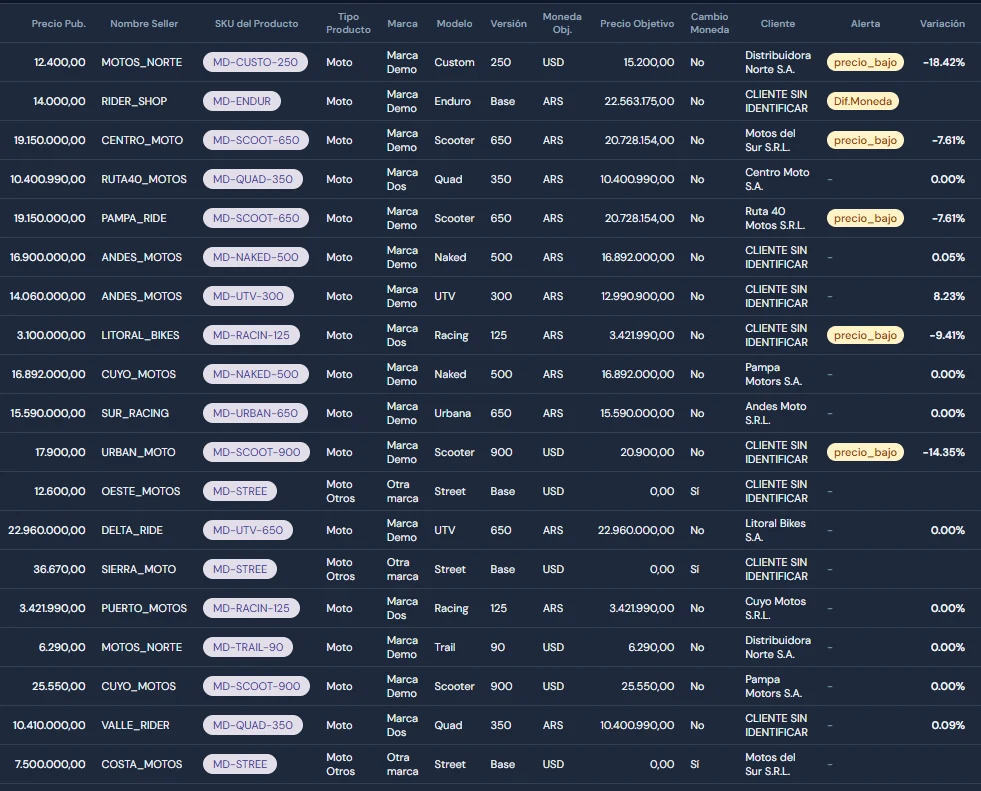Select seller name PAMPA_RIDE
Viewport: 981px width, 791px height.
tap(134, 218)
